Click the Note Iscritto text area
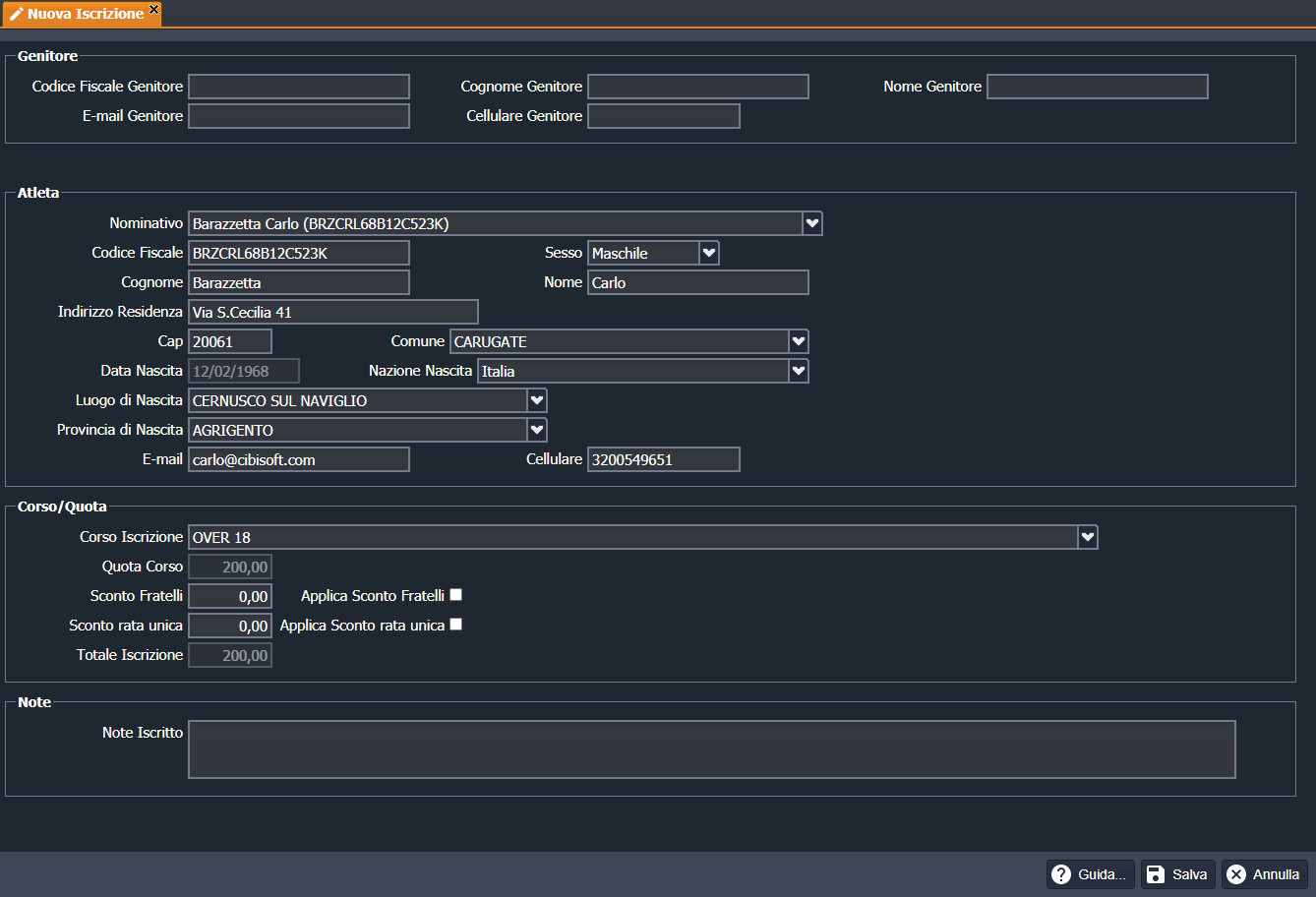The height and width of the screenshot is (897, 1316). click(x=711, y=749)
